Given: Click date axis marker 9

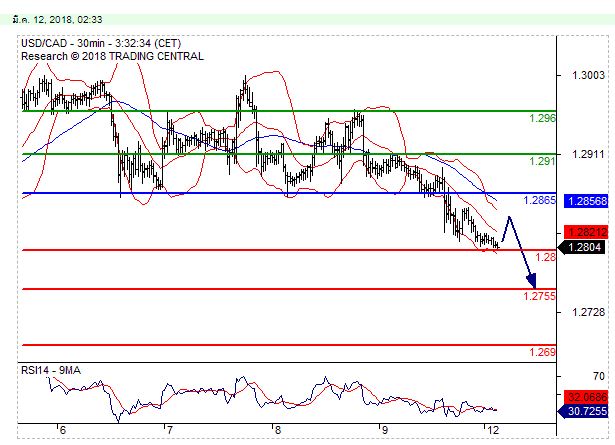Looking at the screenshot, I should tap(385, 430).
